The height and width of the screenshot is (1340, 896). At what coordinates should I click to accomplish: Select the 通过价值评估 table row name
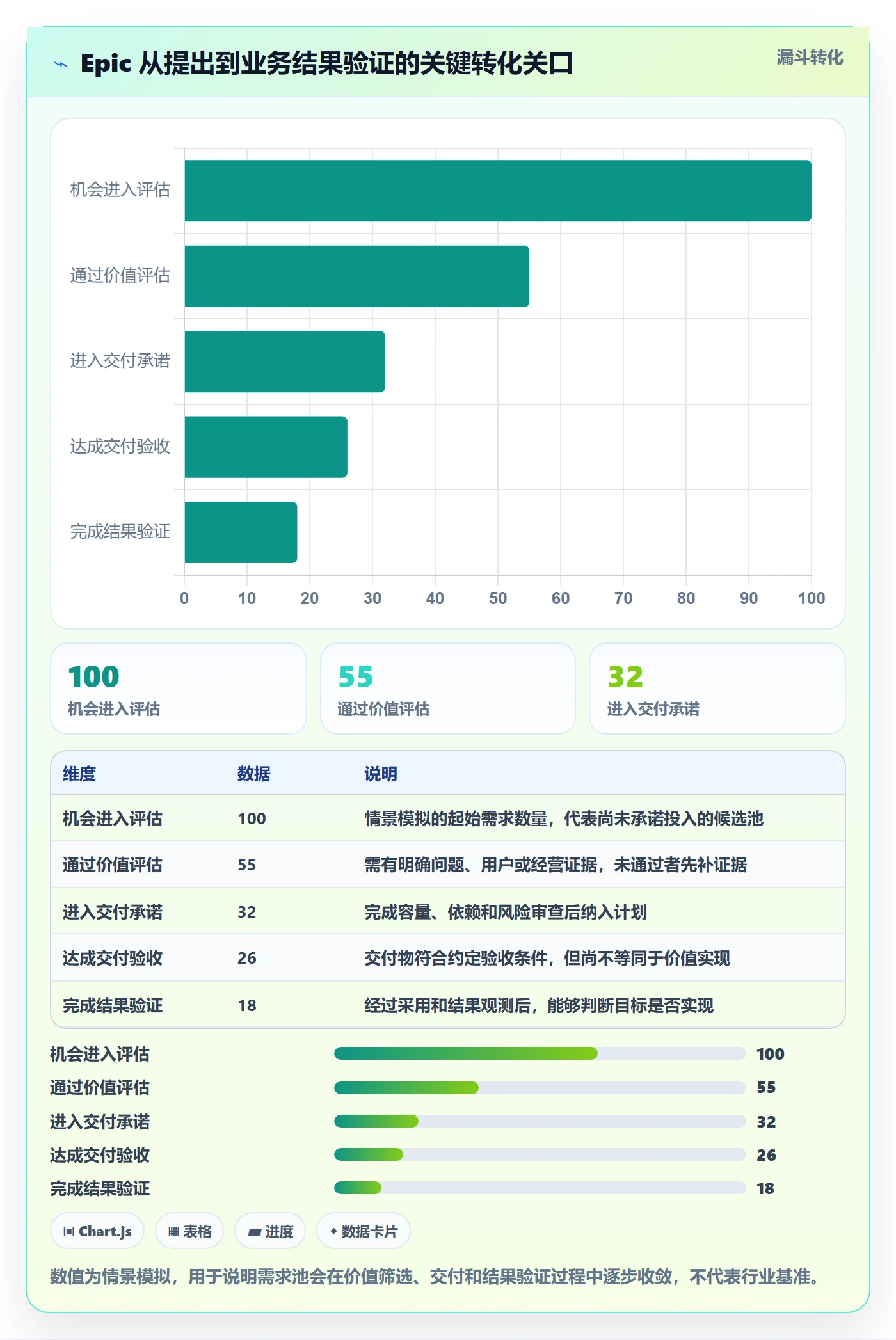click(113, 865)
